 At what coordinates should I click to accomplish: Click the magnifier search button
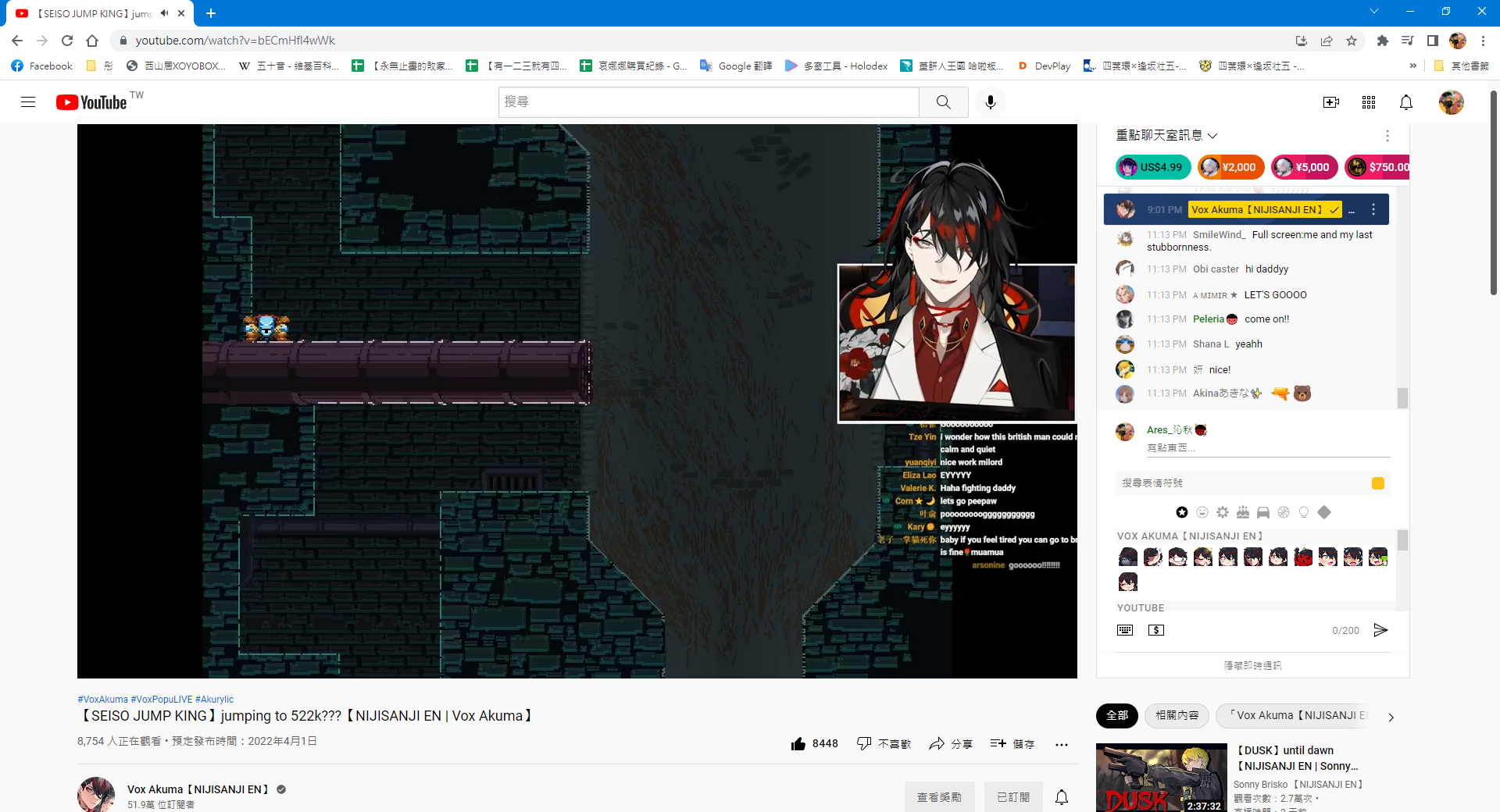coord(944,102)
